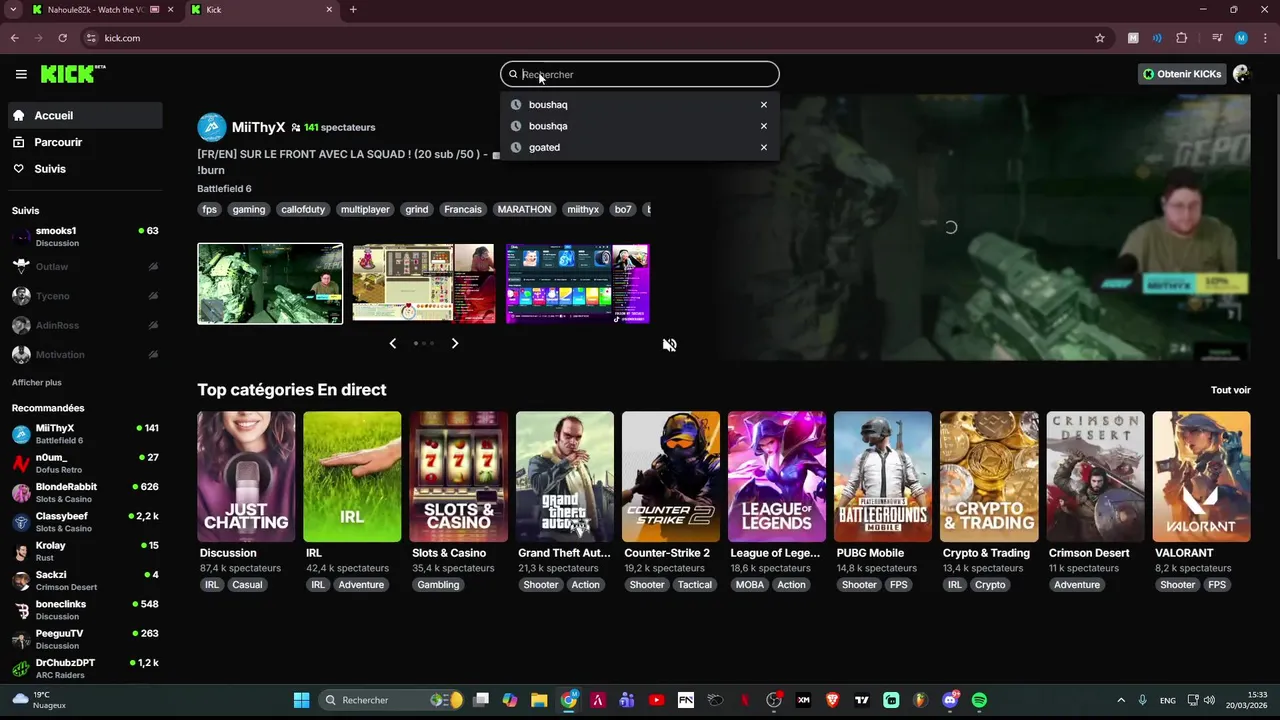Expand followed list with Afficher plus
1280x720 pixels.
coord(36,382)
